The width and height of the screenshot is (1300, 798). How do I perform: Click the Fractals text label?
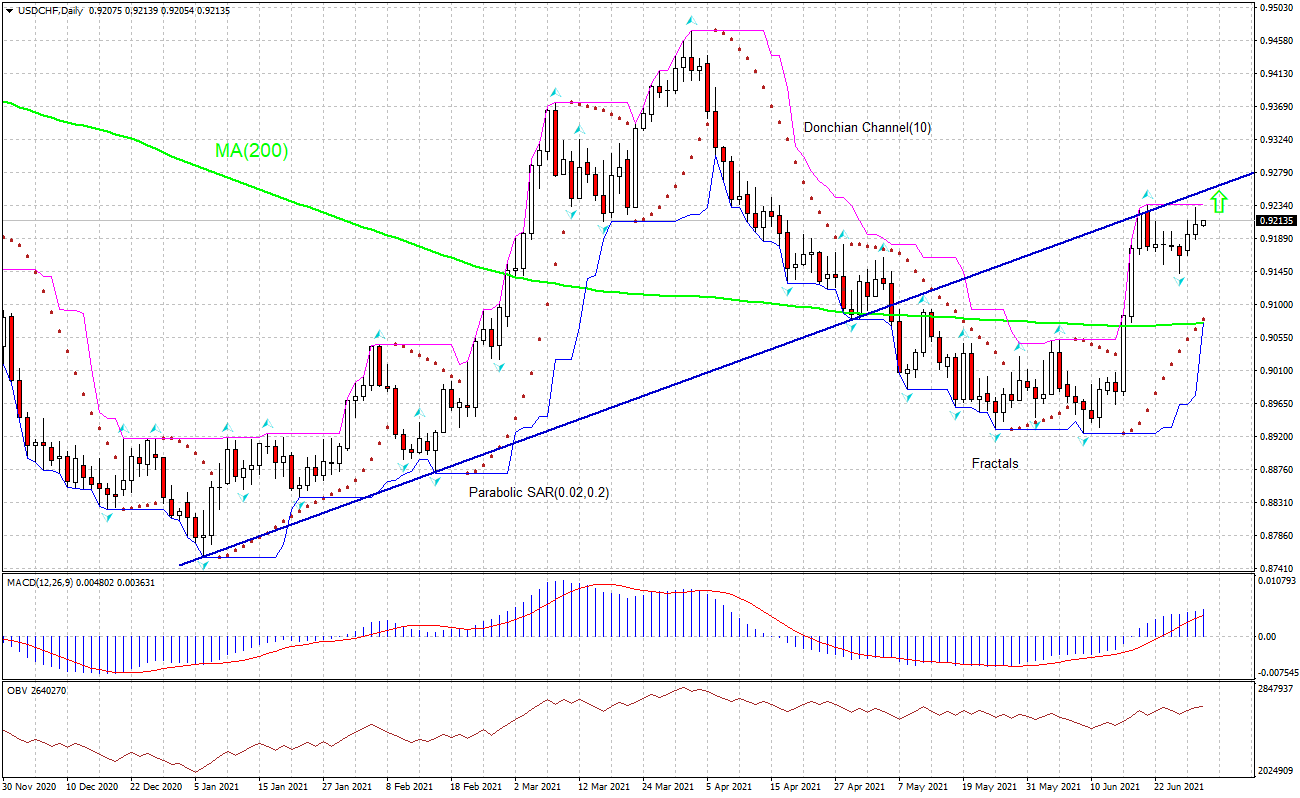click(x=994, y=464)
